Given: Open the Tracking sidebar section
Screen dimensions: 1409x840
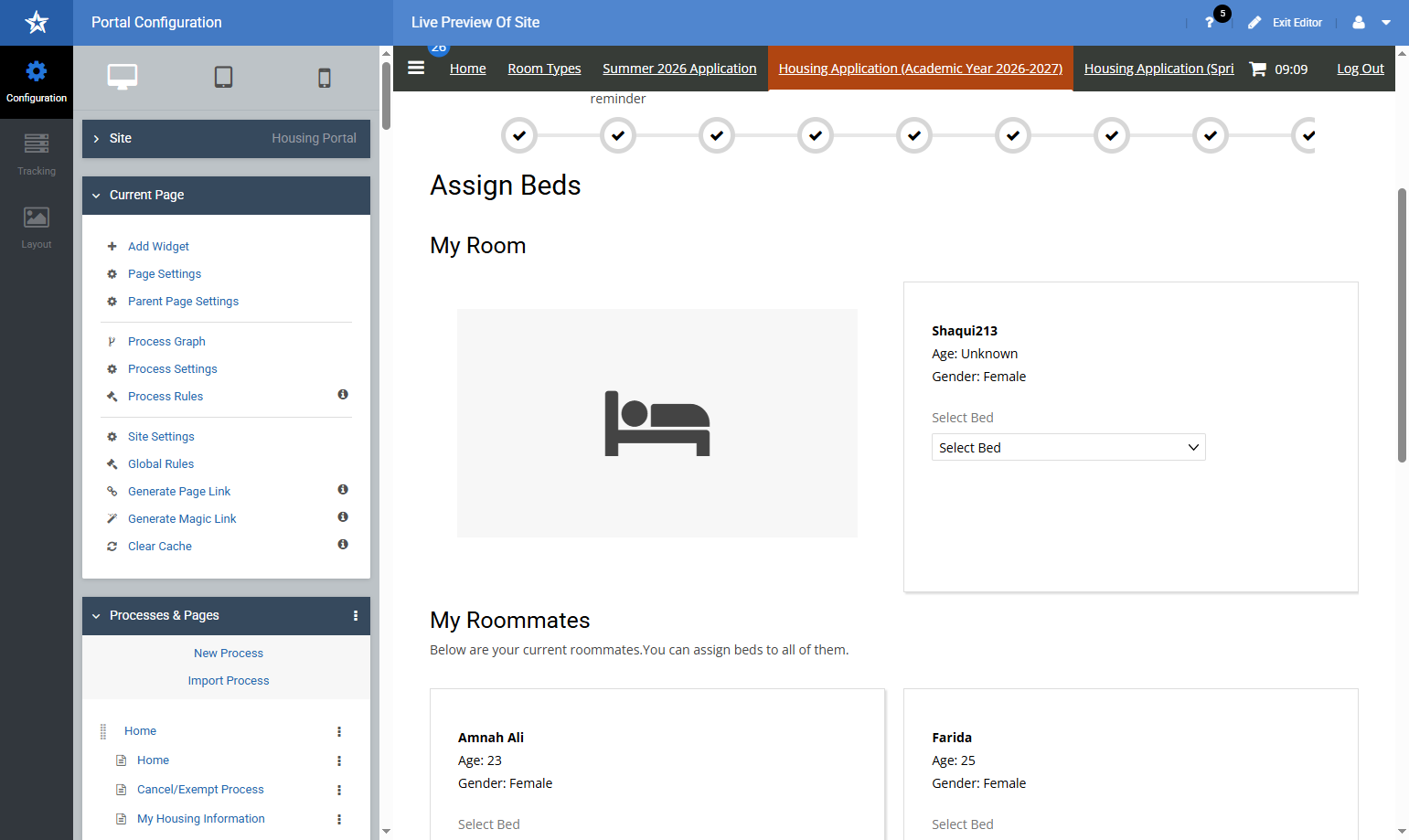Looking at the screenshot, I should tap(37, 155).
